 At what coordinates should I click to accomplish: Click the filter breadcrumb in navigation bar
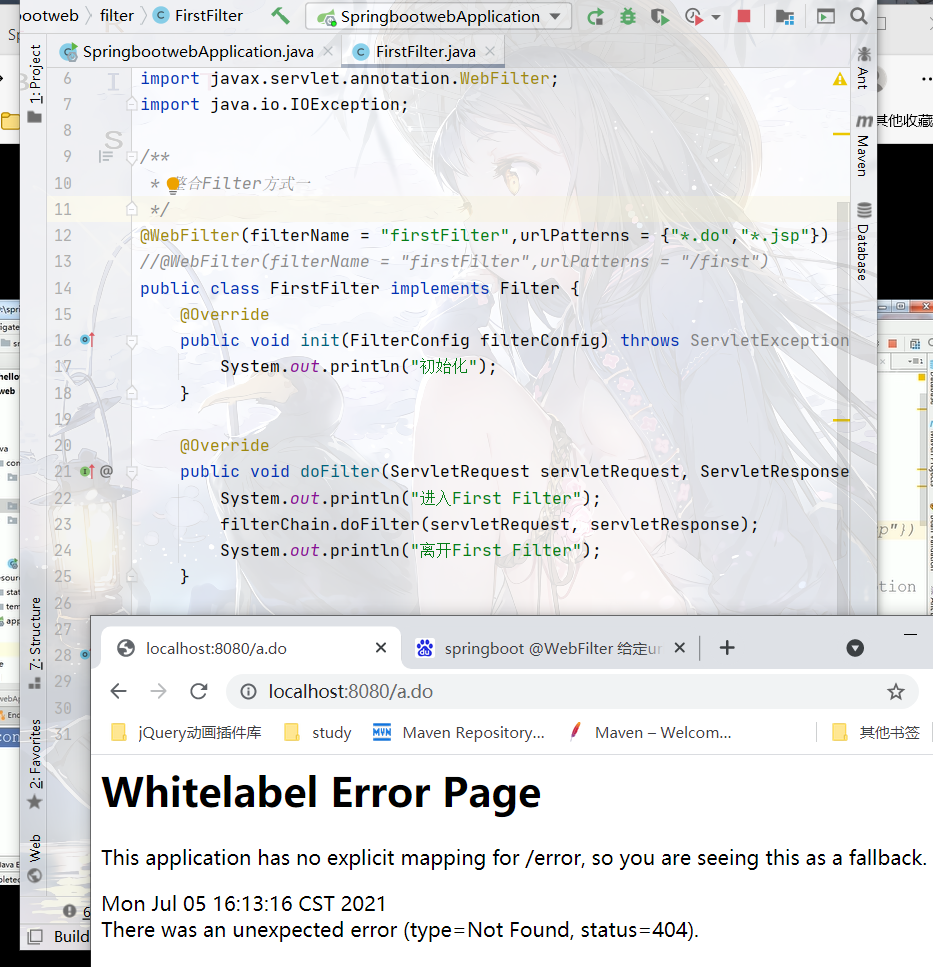click(x=117, y=15)
